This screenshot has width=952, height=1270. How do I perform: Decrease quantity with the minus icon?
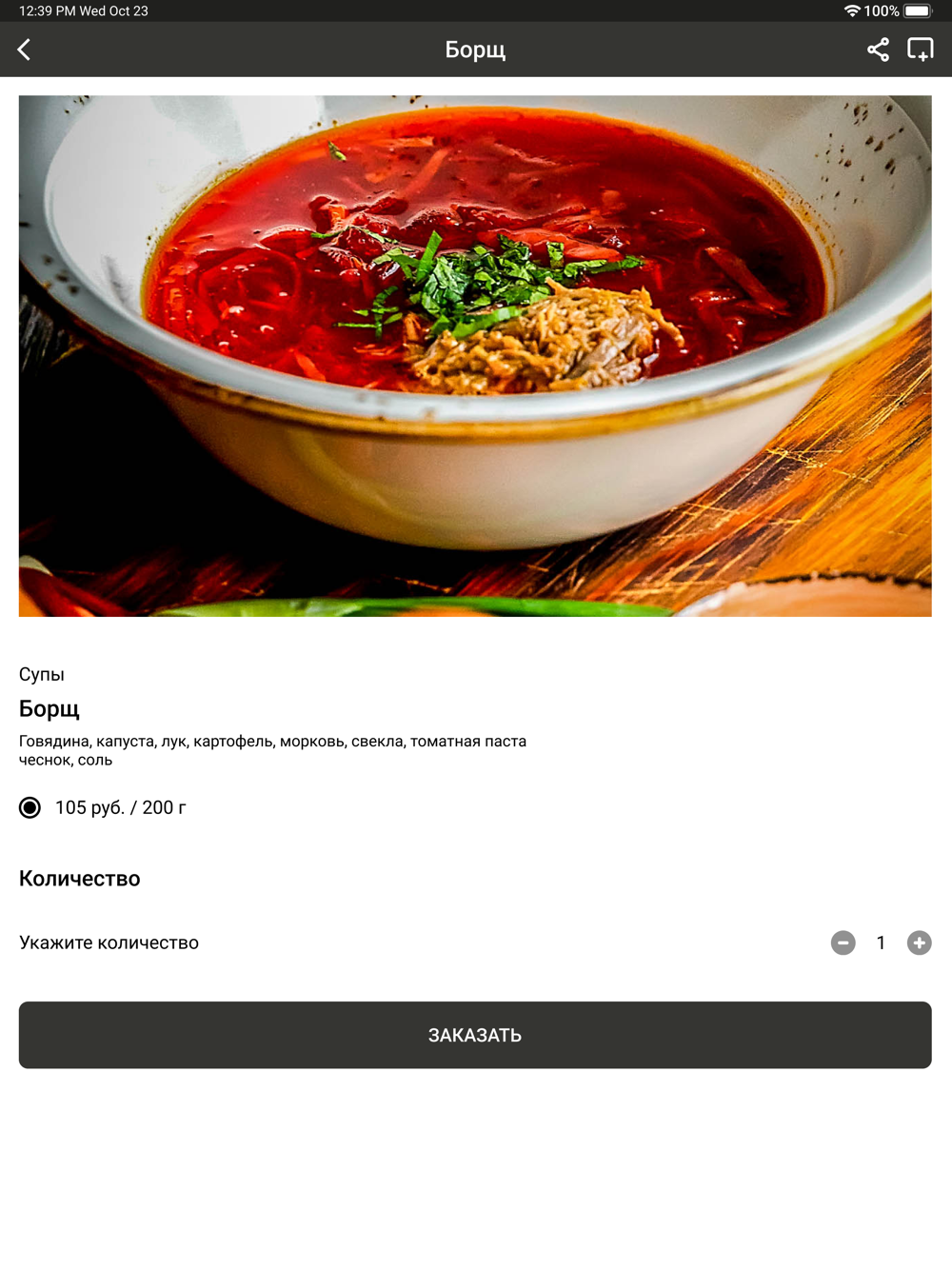click(843, 943)
